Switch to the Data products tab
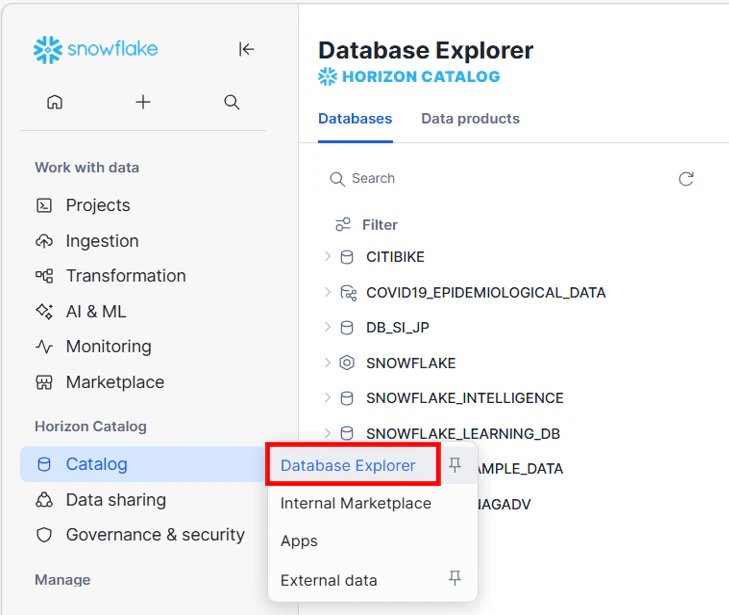This screenshot has width=729, height=615. click(x=471, y=119)
